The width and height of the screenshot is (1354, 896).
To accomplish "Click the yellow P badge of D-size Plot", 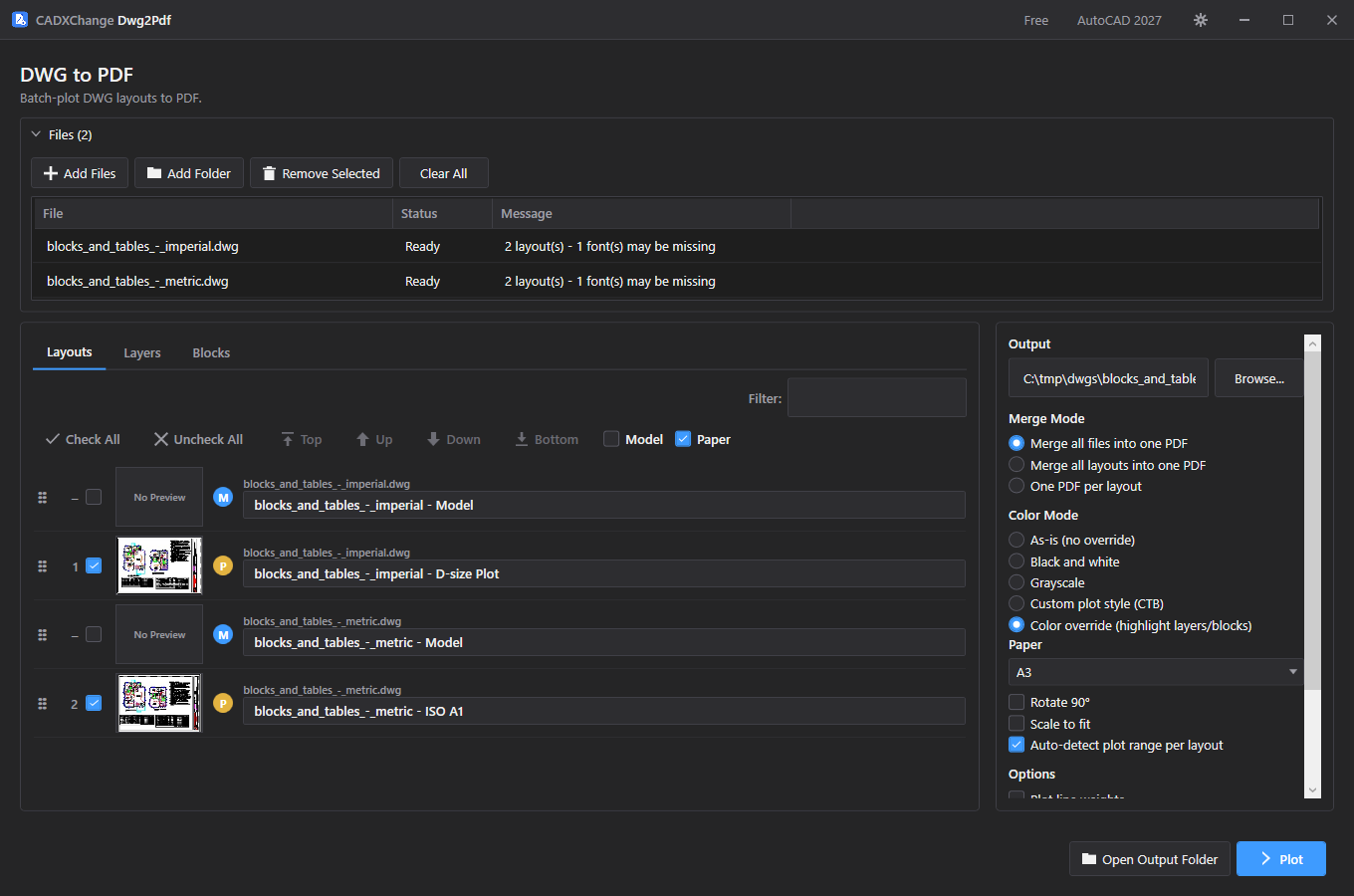I will (223, 565).
